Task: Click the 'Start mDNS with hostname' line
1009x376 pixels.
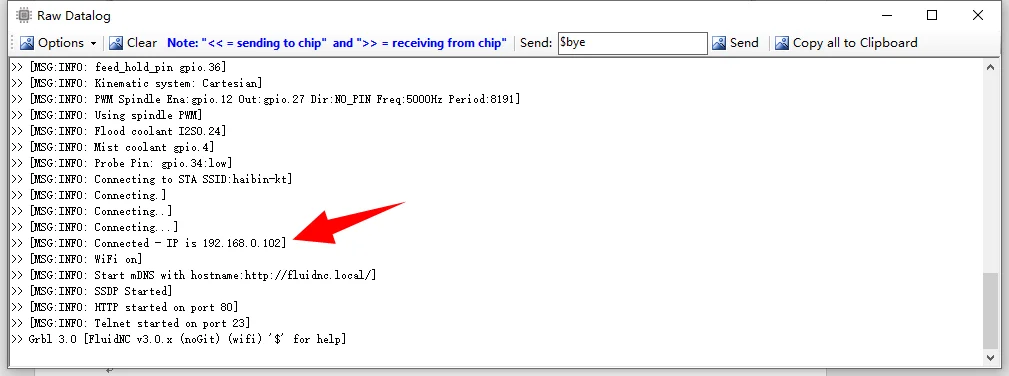Action: pos(194,275)
